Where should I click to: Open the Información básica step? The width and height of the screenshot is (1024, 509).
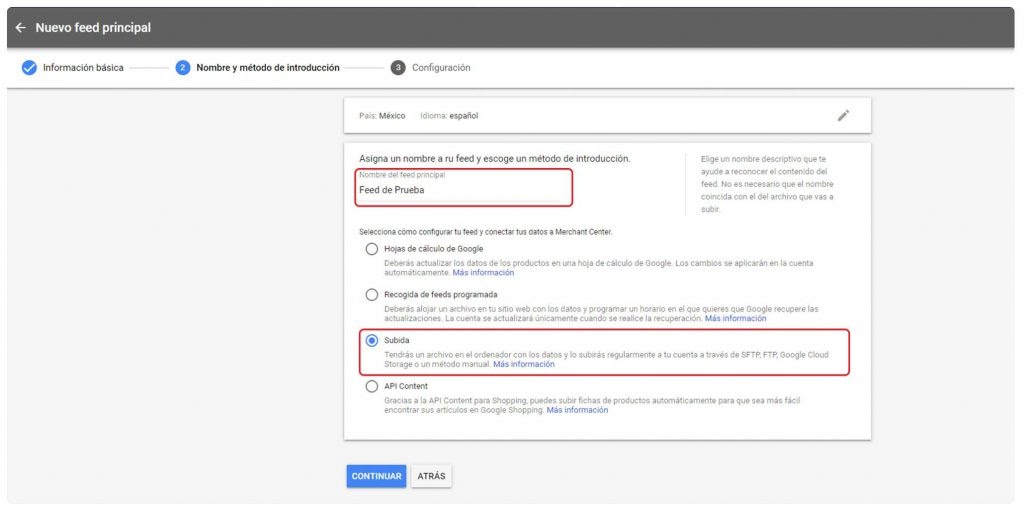(83, 68)
